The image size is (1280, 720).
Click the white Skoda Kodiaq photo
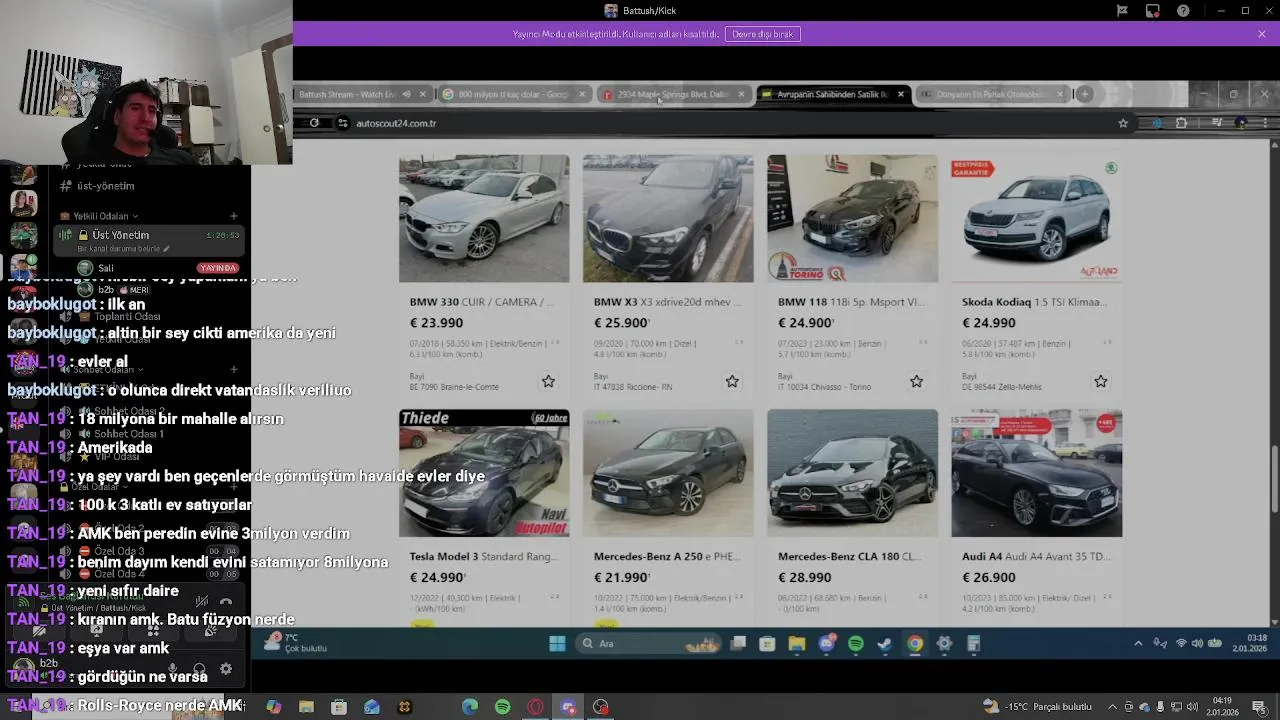coord(1036,218)
